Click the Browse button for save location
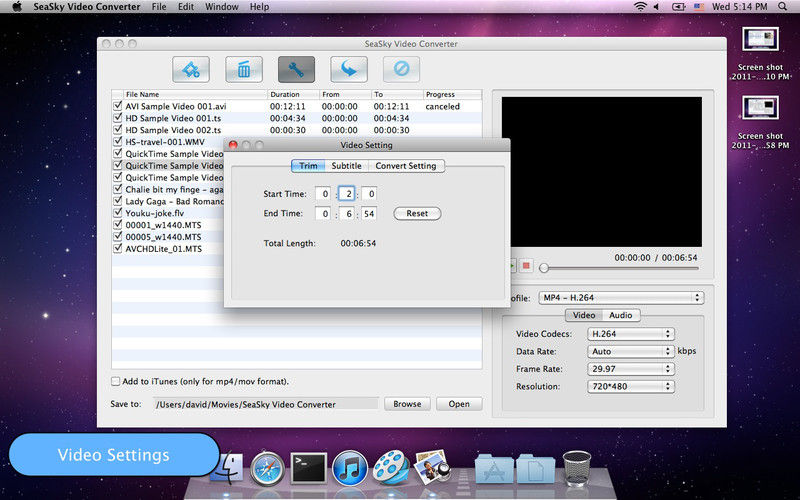This screenshot has width=800, height=500. [x=407, y=404]
